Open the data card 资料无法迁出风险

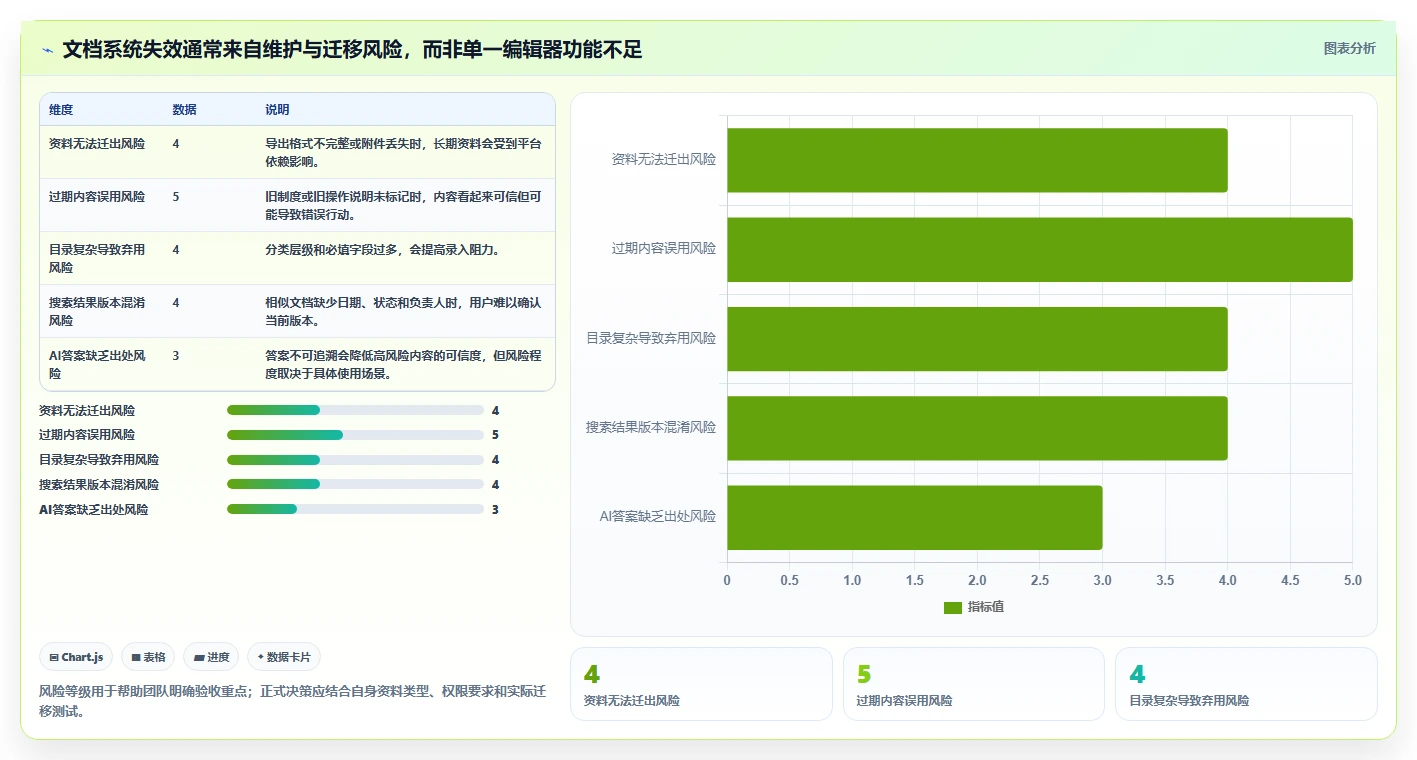pyautogui.click(x=701, y=684)
